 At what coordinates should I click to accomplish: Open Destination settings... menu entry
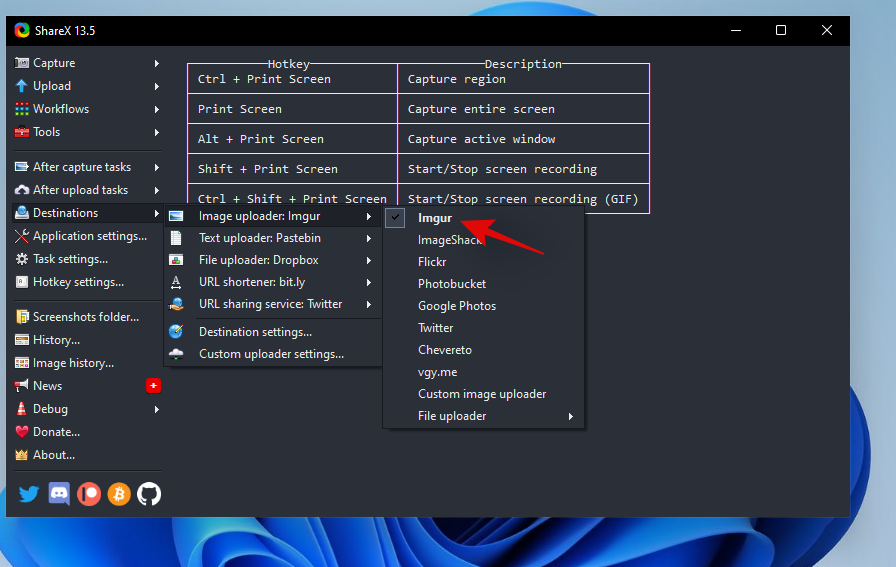point(273,332)
